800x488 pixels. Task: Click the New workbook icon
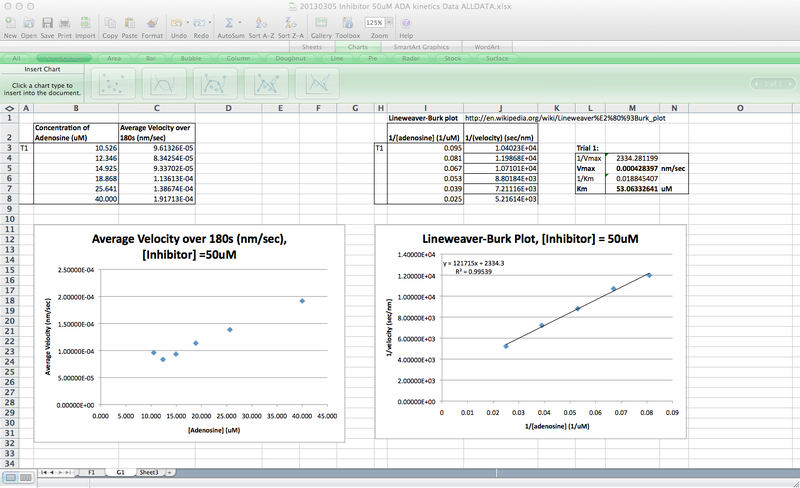tap(10, 21)
